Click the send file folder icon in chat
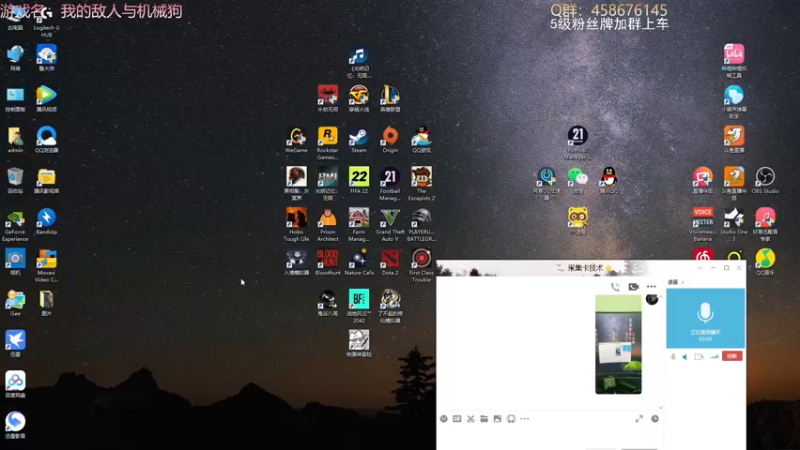This screenshot has height=450, width=800. pyautogui.click(x=484, y=419)
